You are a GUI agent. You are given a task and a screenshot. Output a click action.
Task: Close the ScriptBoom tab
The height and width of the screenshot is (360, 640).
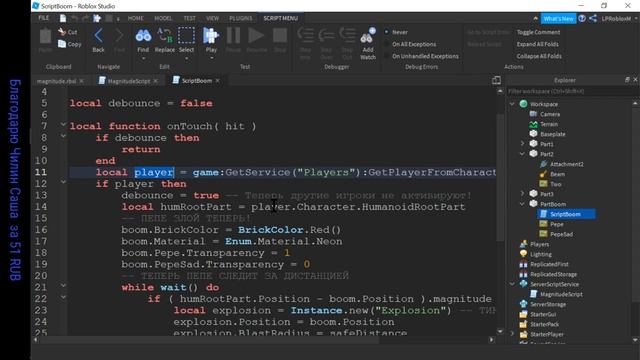click(218, 81)
